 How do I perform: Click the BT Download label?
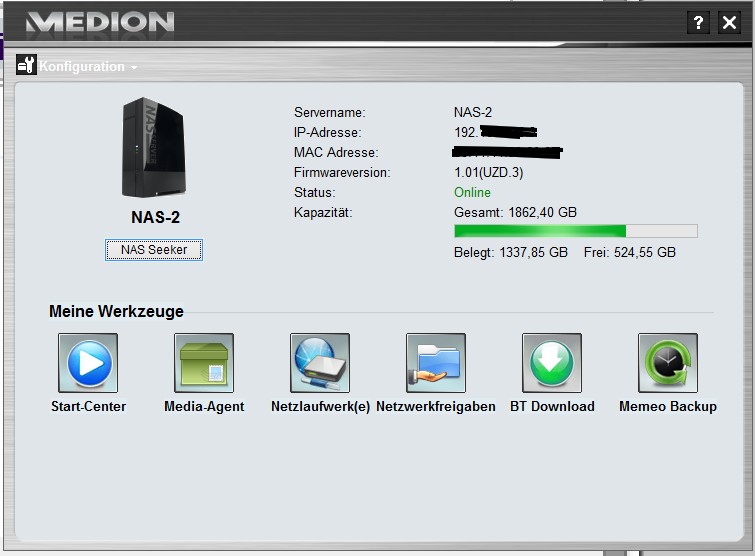pyautogui.click(x=552, y=406)
